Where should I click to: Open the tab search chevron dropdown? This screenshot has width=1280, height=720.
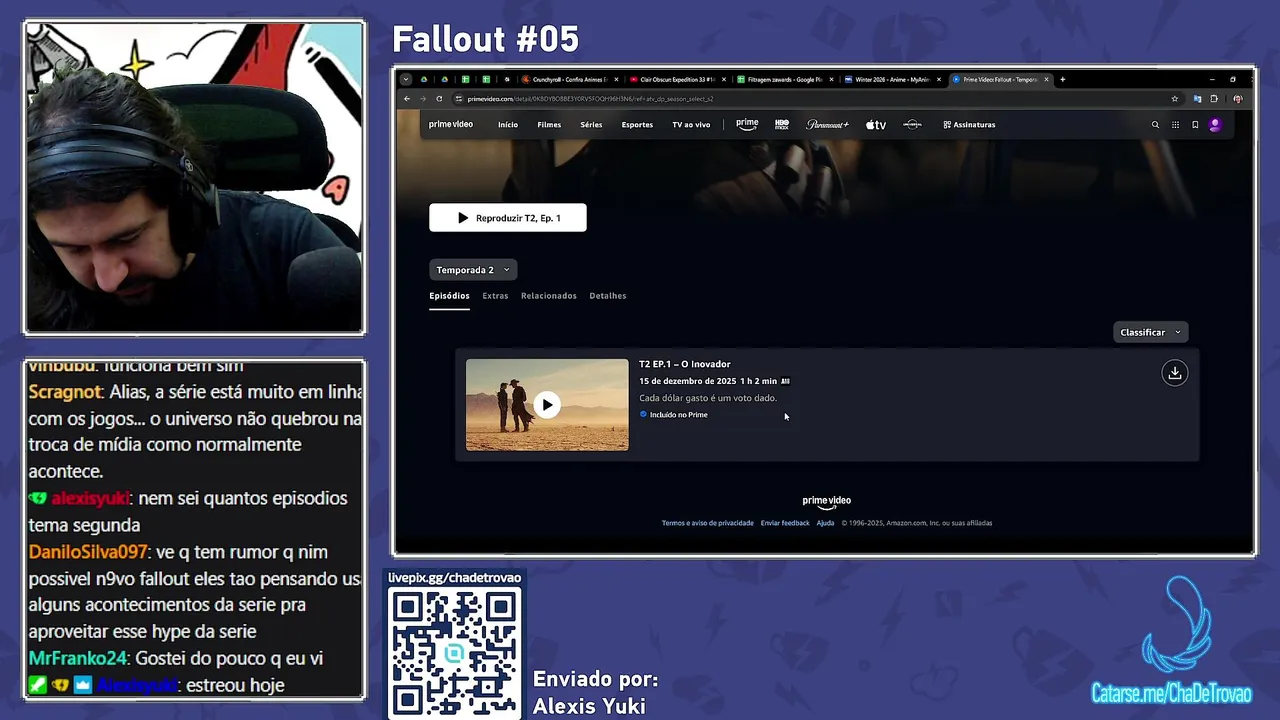(x=406, y=79)
